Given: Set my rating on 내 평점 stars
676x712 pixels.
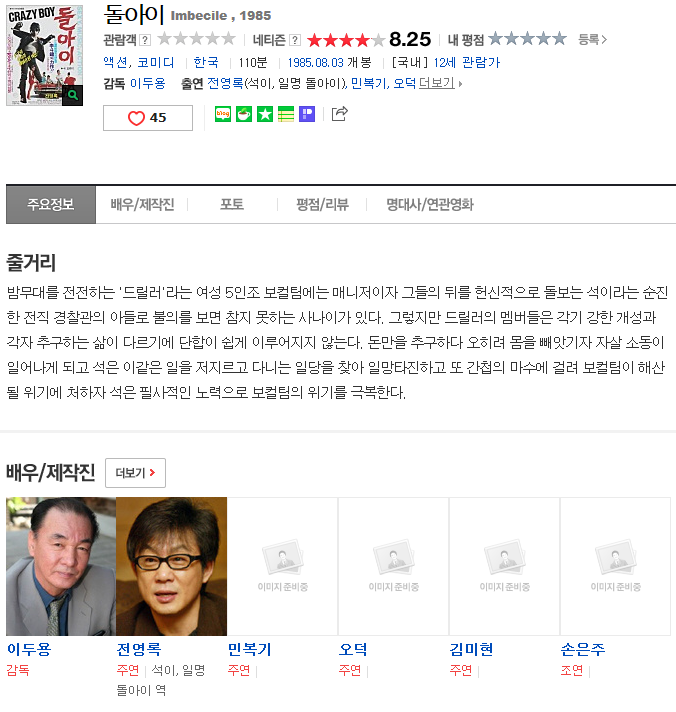Looking at the screenshot, I should [527, 39].
